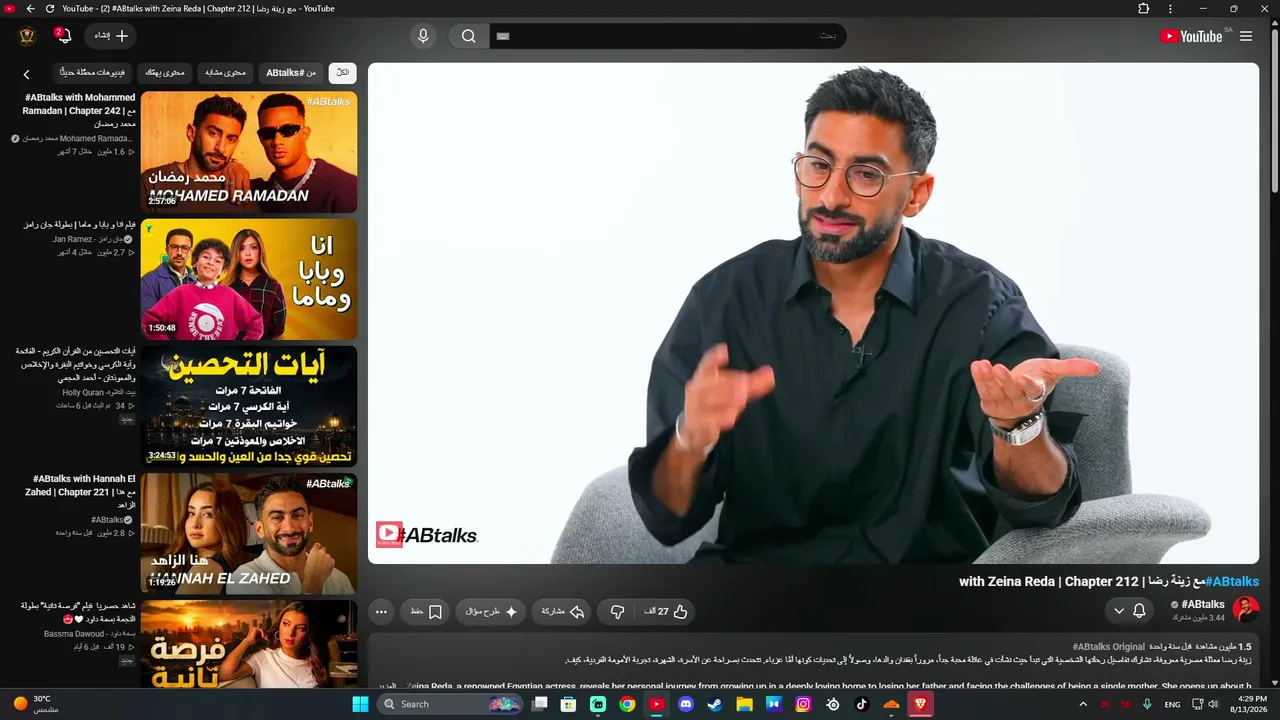Open Instagram from the taskbar

803,704
